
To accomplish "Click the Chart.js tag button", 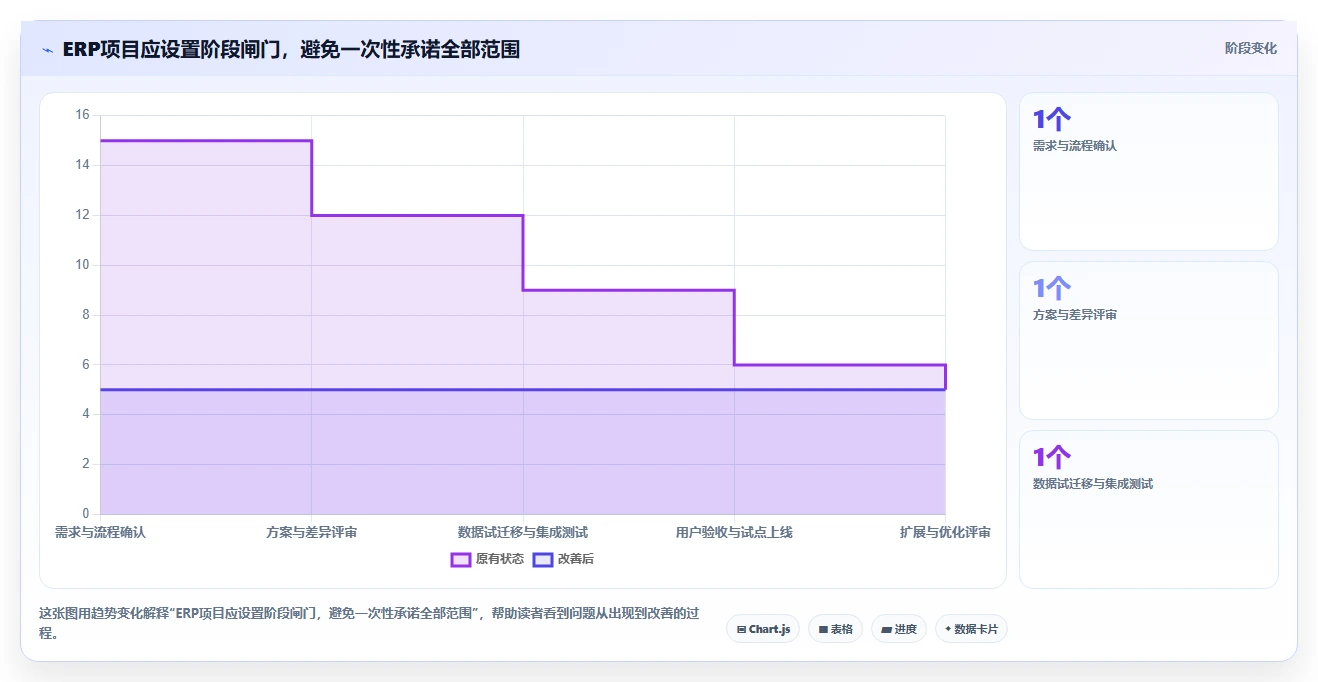I will pos(763,629).
